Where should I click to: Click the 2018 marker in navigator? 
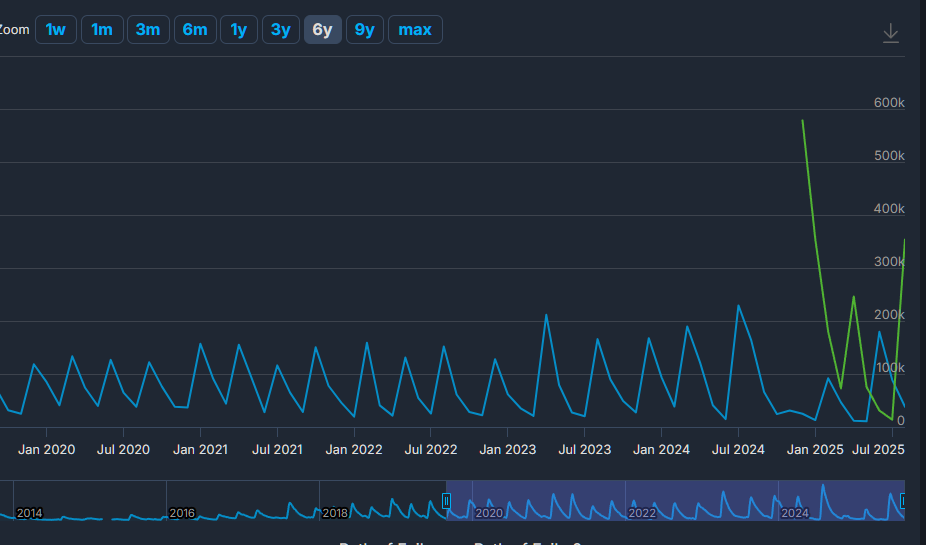pos(335,513)
